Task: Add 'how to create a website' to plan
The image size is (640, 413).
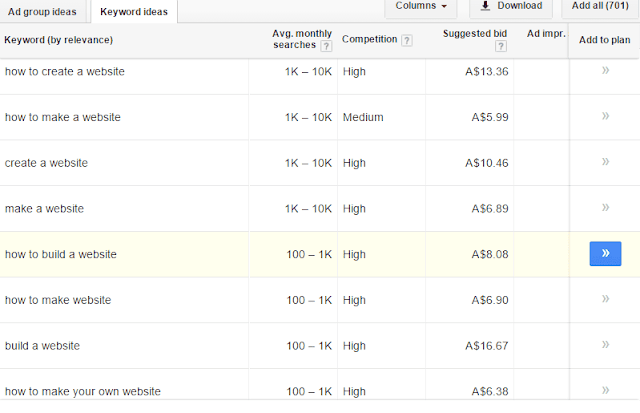Action: [x=605, y=71]
